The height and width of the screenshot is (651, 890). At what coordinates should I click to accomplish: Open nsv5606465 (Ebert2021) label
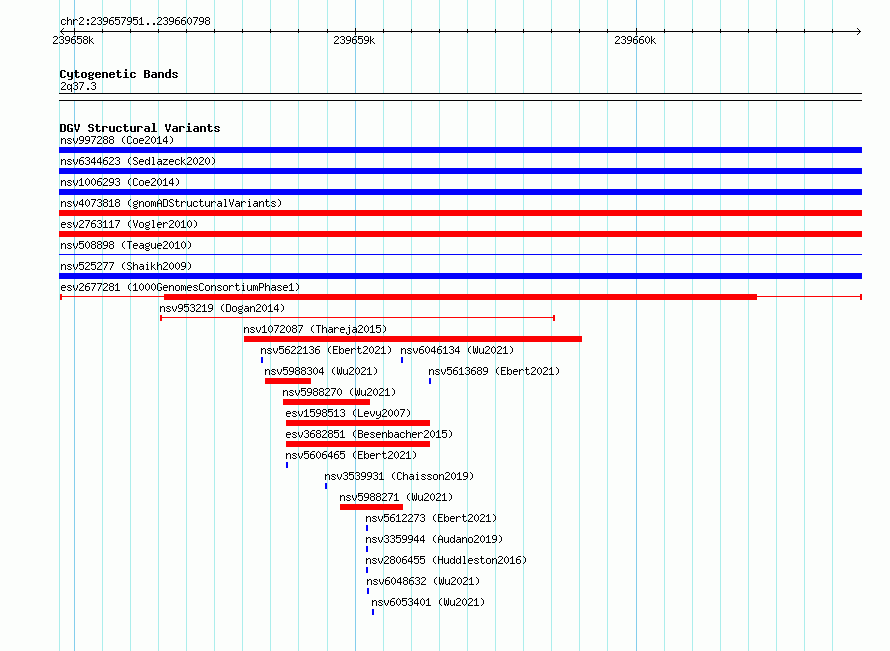tap(351, 455)
